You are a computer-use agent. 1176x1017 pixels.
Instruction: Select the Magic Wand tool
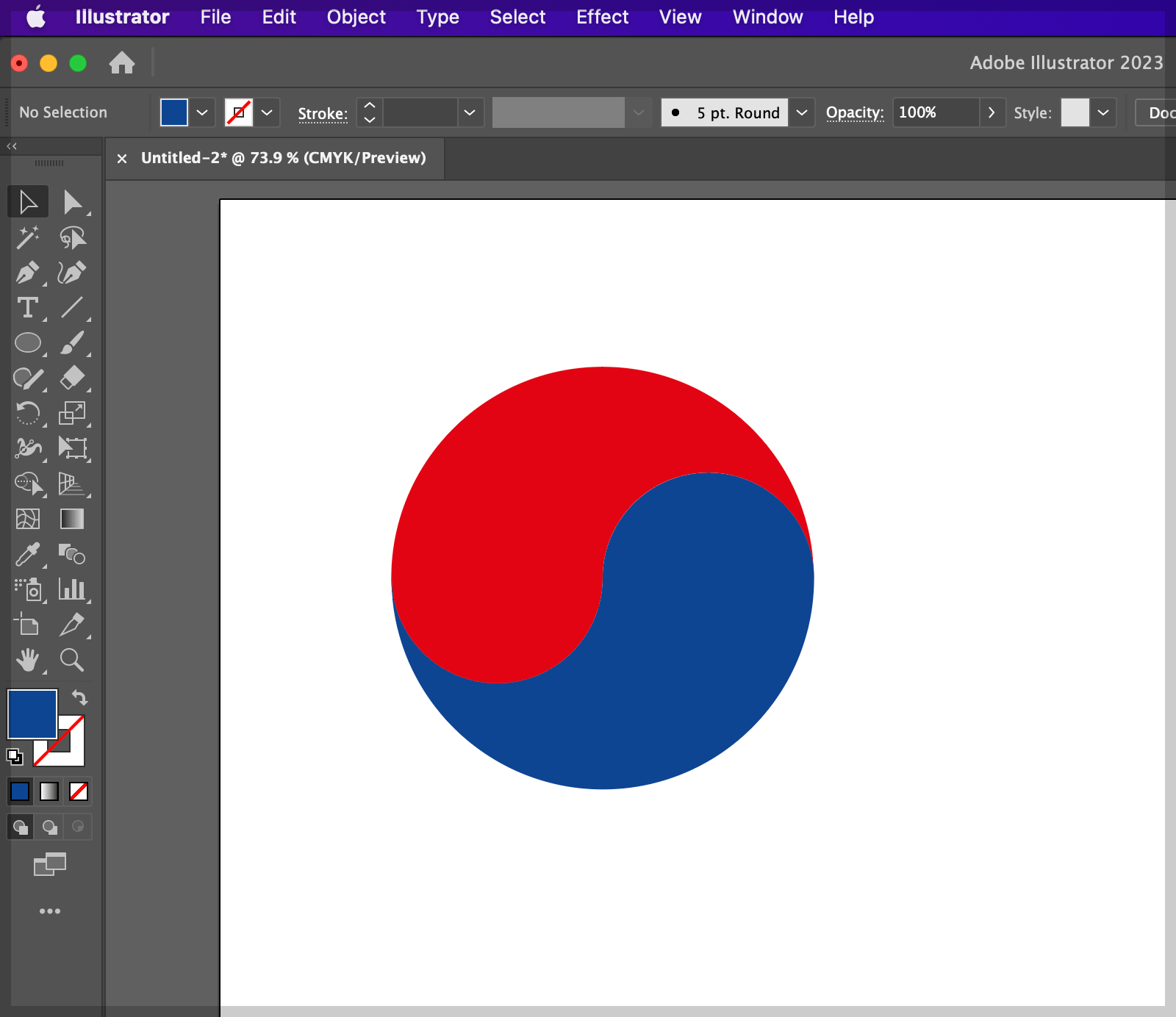point(28,237)
